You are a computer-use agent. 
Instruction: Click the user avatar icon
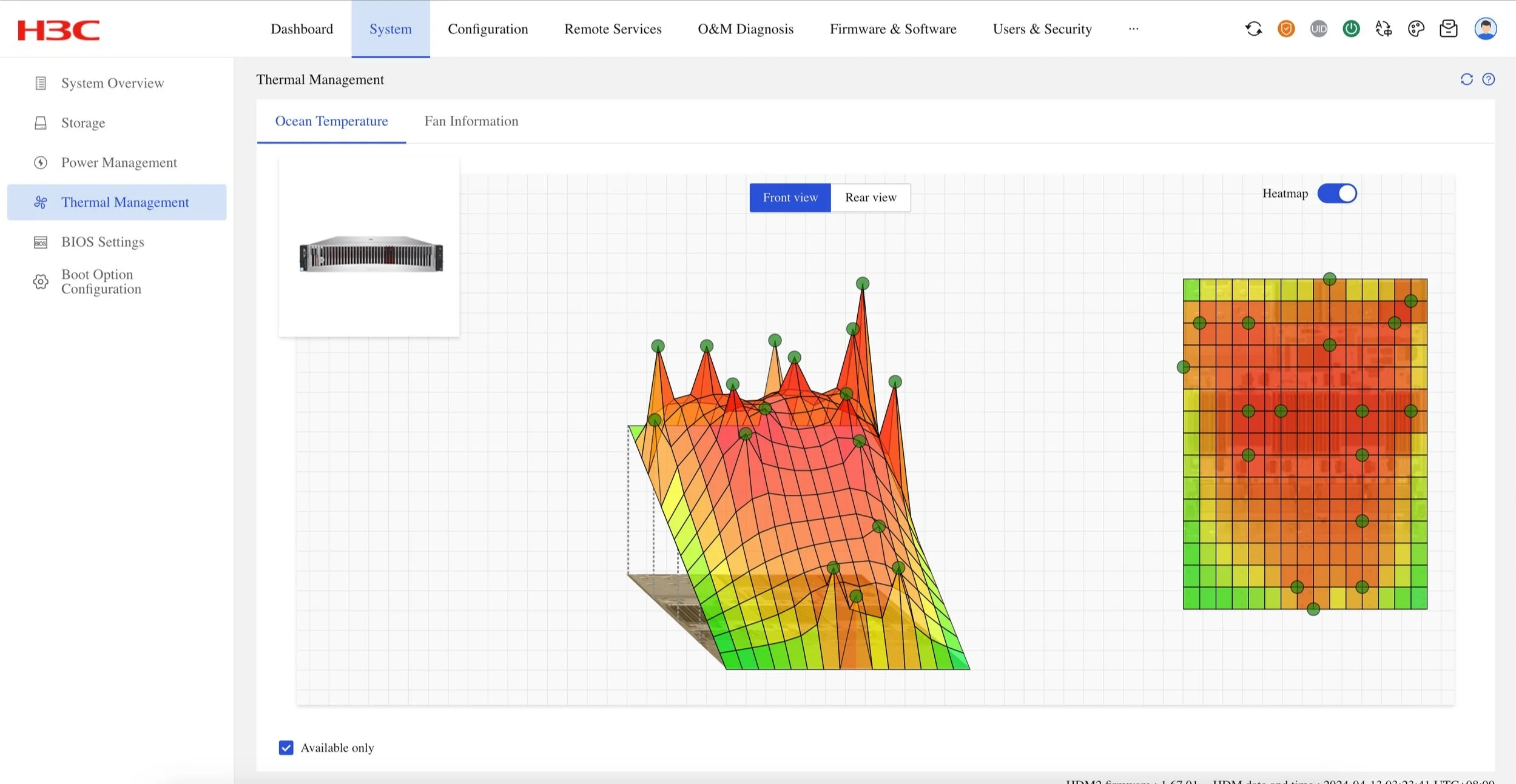(x=1485, y=28)
